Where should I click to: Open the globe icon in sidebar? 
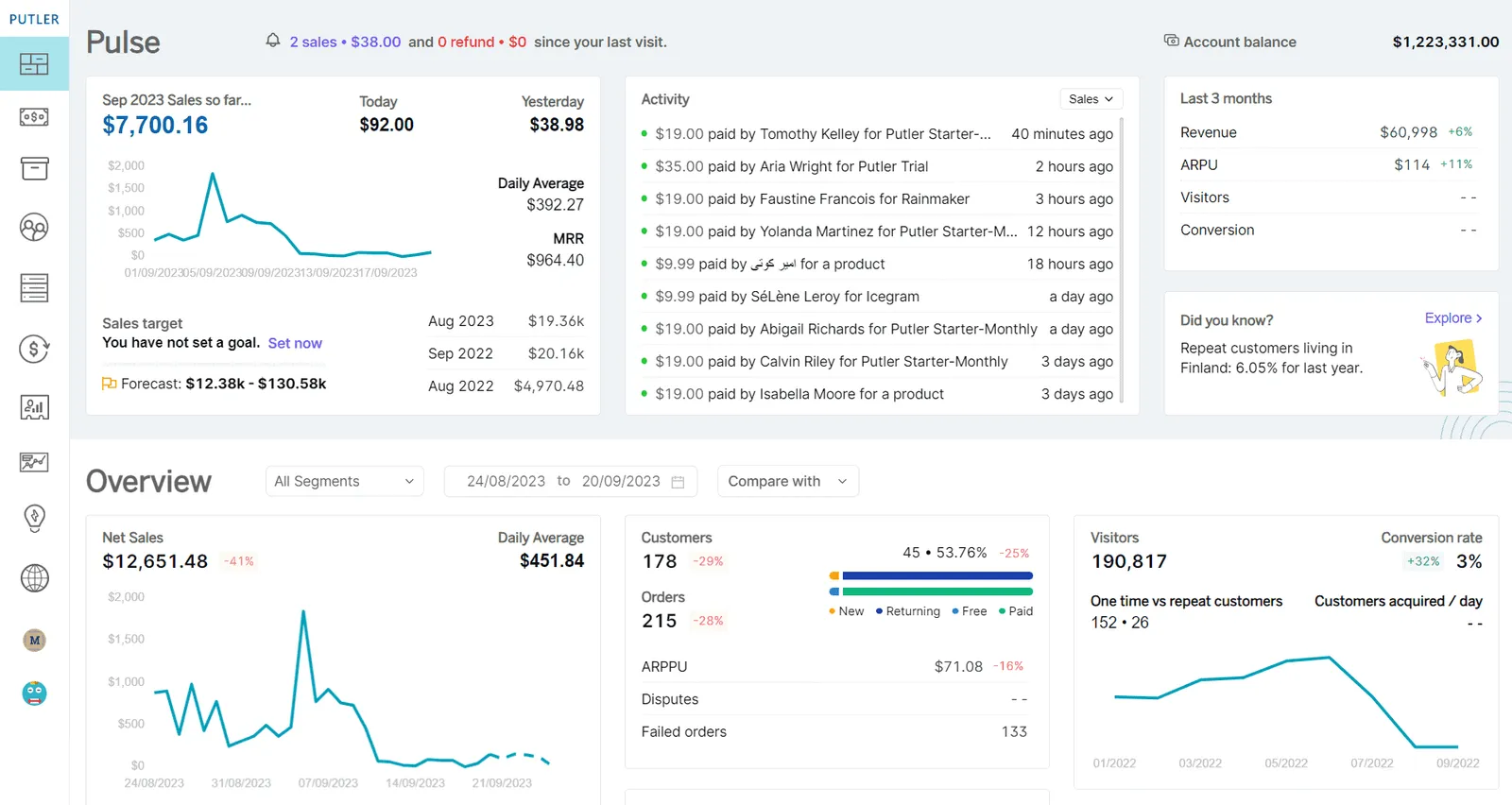(x=34, y=577)
